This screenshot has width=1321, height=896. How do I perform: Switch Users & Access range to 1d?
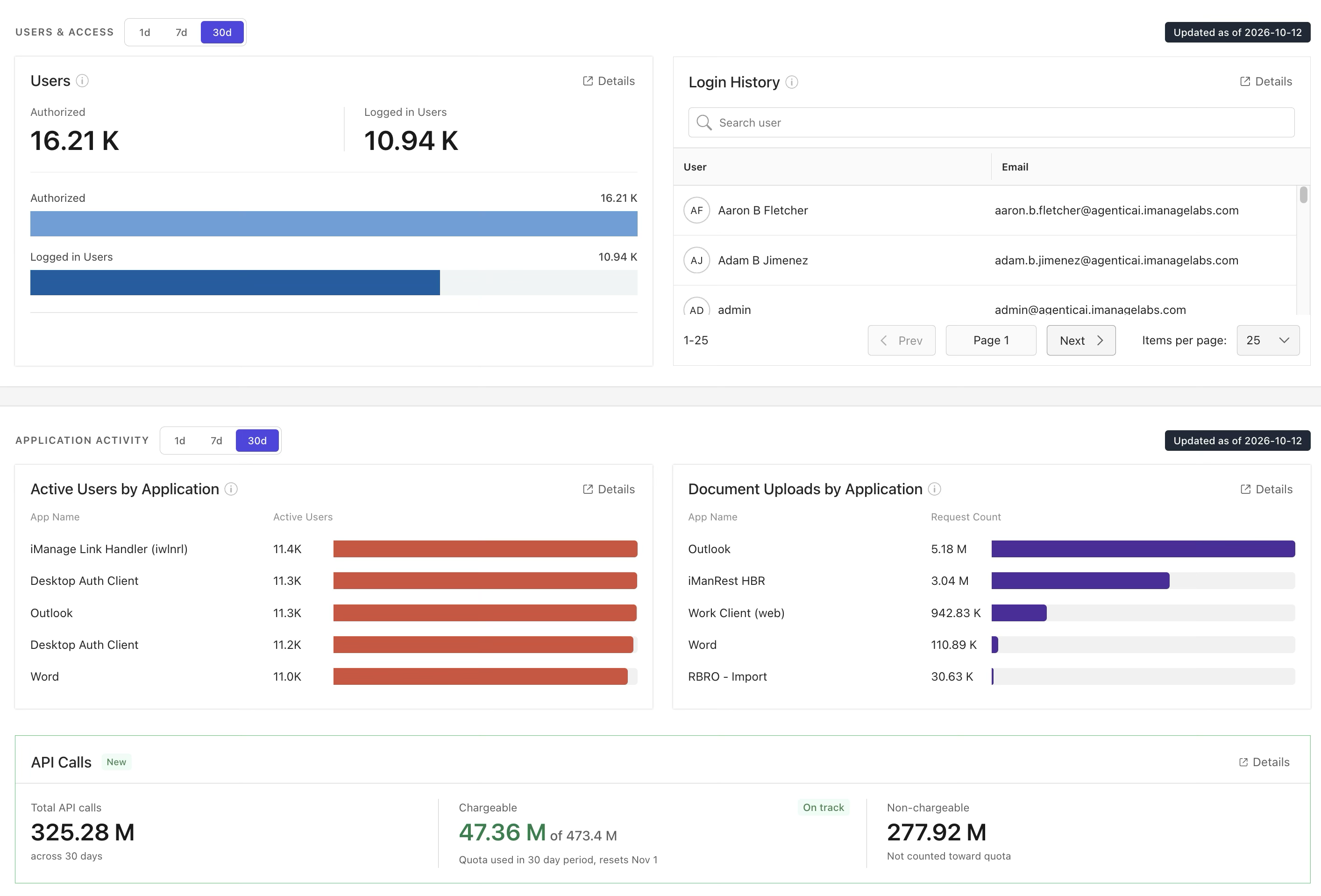pos(145,32)
